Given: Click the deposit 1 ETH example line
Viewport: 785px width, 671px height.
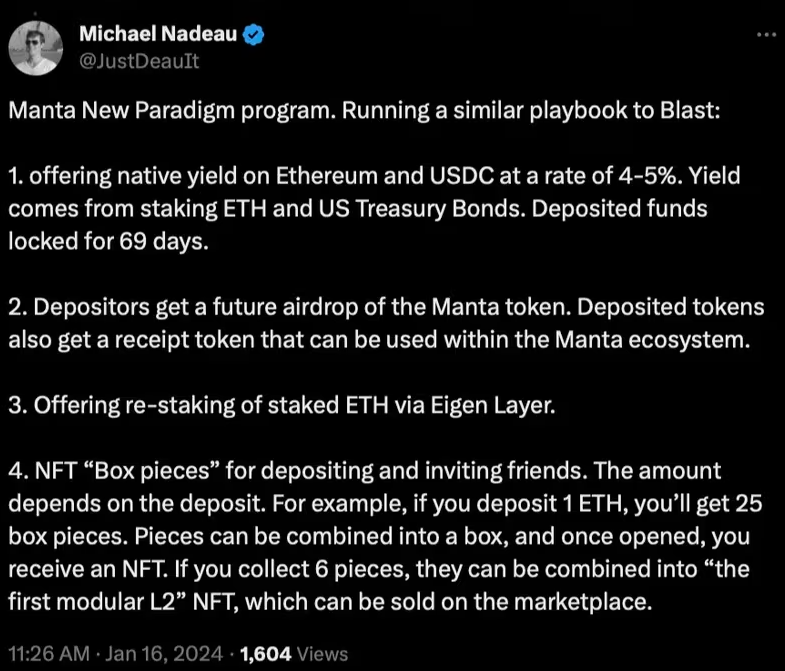Looking at the screenshot, I should (385, 503).
